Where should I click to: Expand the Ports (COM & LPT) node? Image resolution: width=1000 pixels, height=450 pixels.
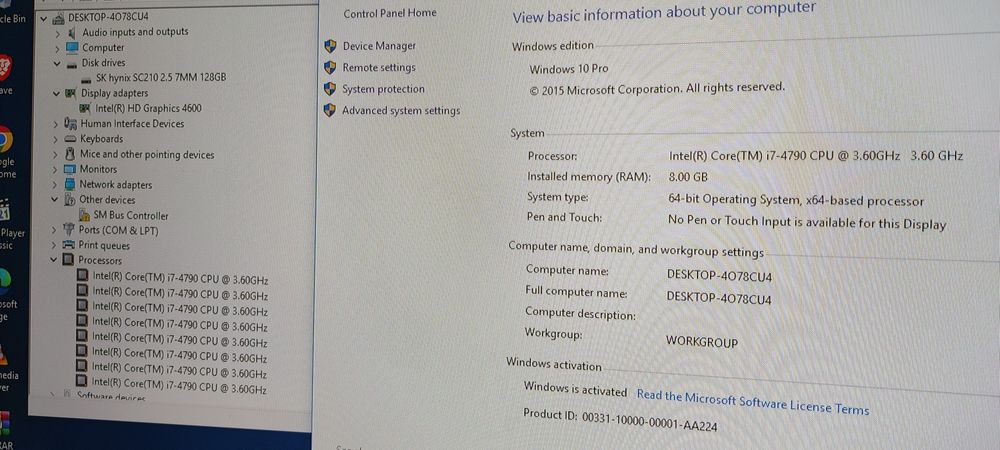(54, 231)
